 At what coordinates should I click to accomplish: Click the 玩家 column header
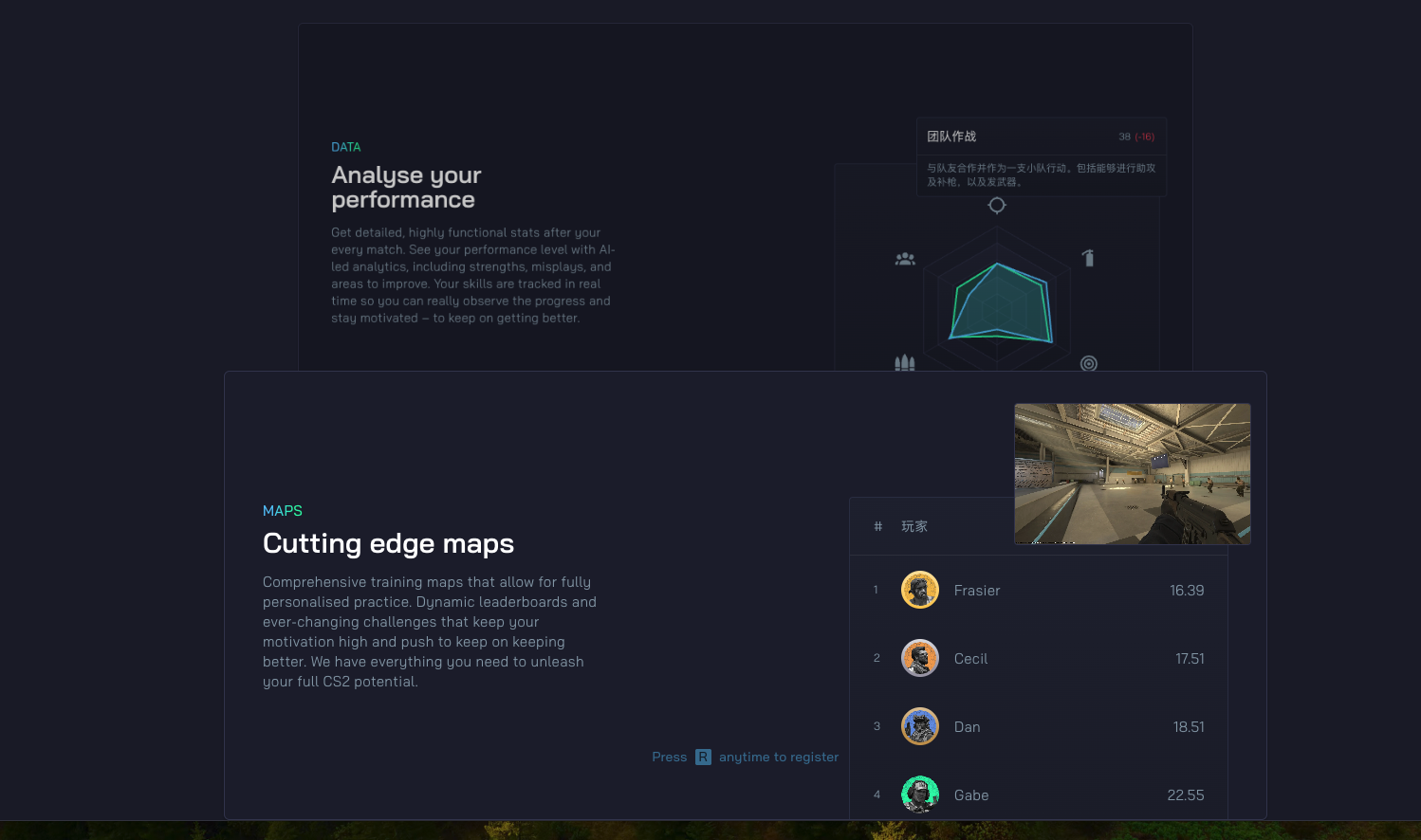(914, 526)
